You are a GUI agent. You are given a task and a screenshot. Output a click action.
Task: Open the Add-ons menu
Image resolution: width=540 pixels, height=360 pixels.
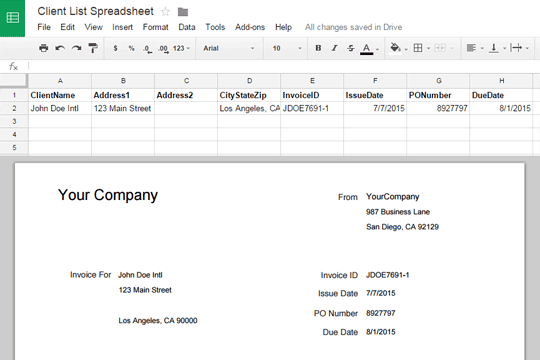pos(250,27)
